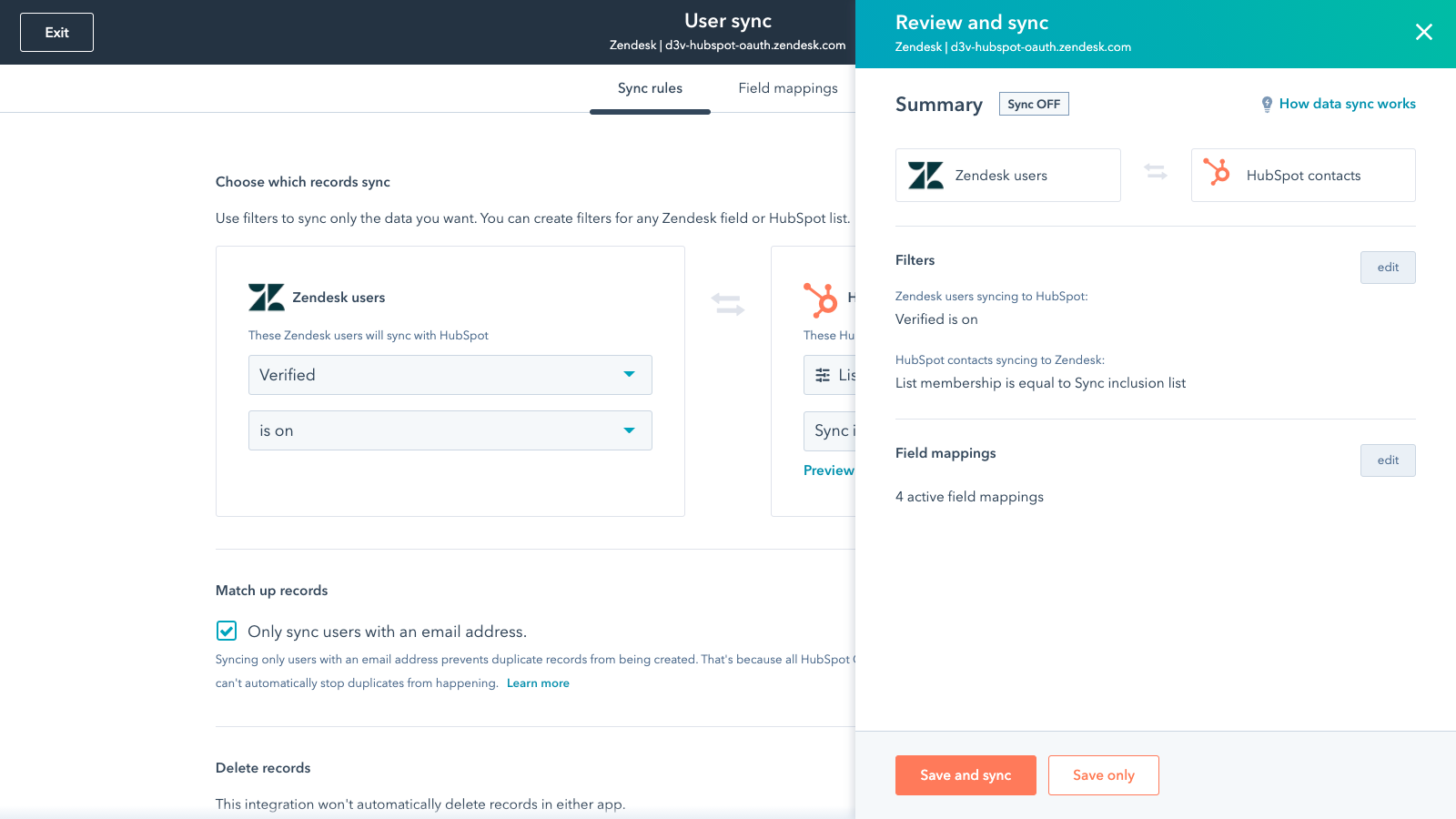Screen dimensions: 1456x819
Task: Open the Learn more link about duplicates
Action: pos(538,682)
